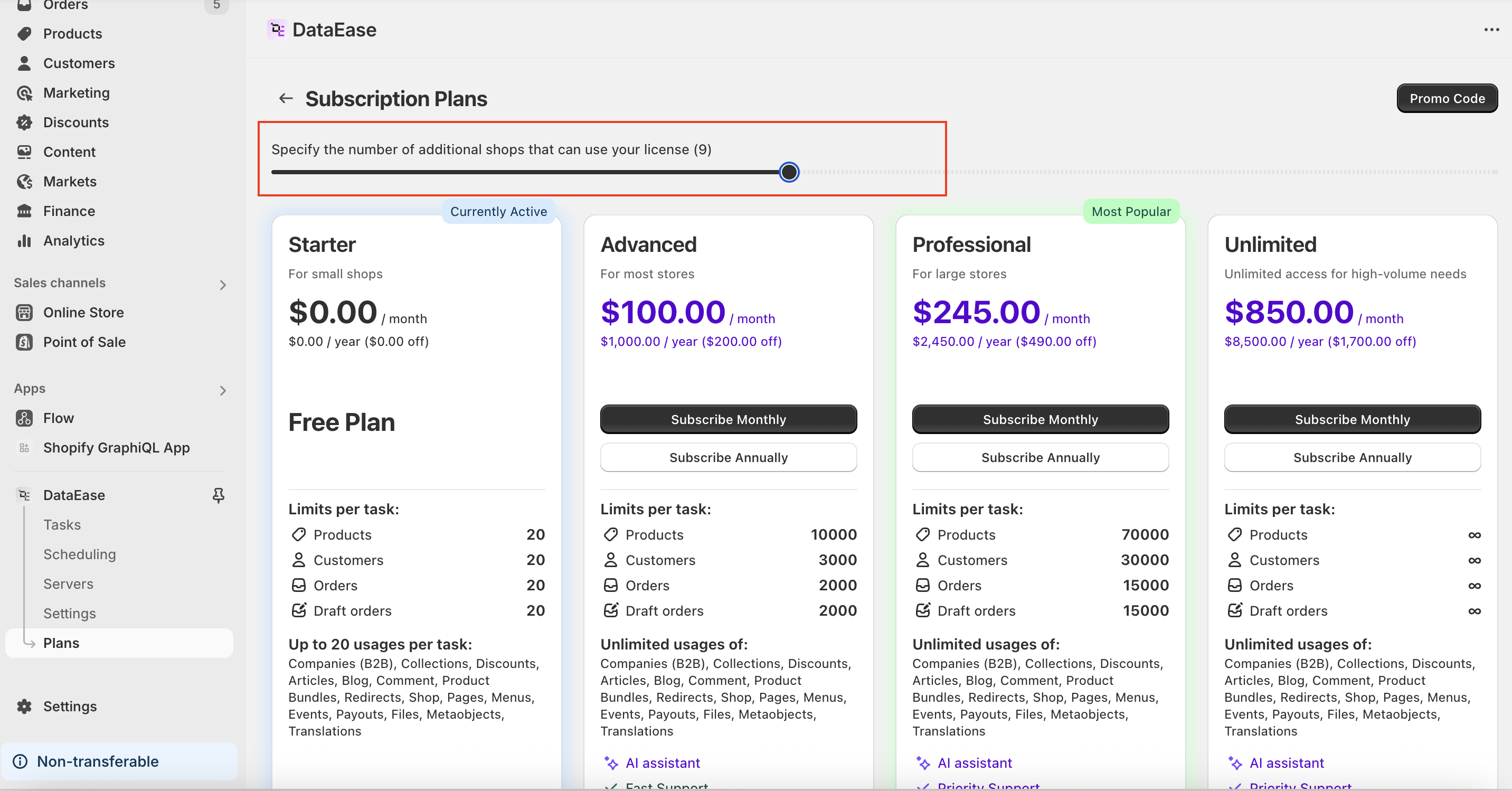Click the Professional plan Orders inbox icon
This screenshot has height=791, width=1512.
[923, 585]
